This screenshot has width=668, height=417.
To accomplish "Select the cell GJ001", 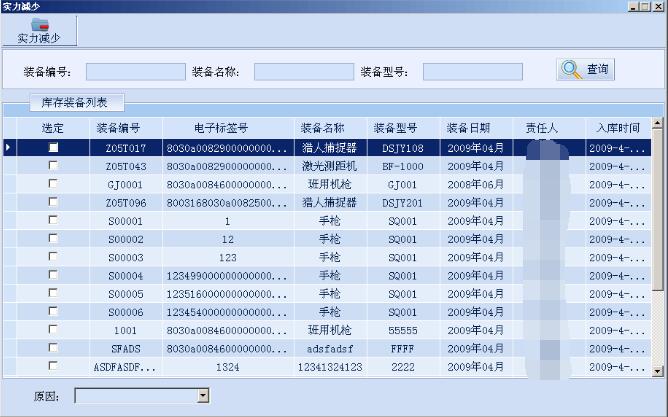I will pos(403,185).
